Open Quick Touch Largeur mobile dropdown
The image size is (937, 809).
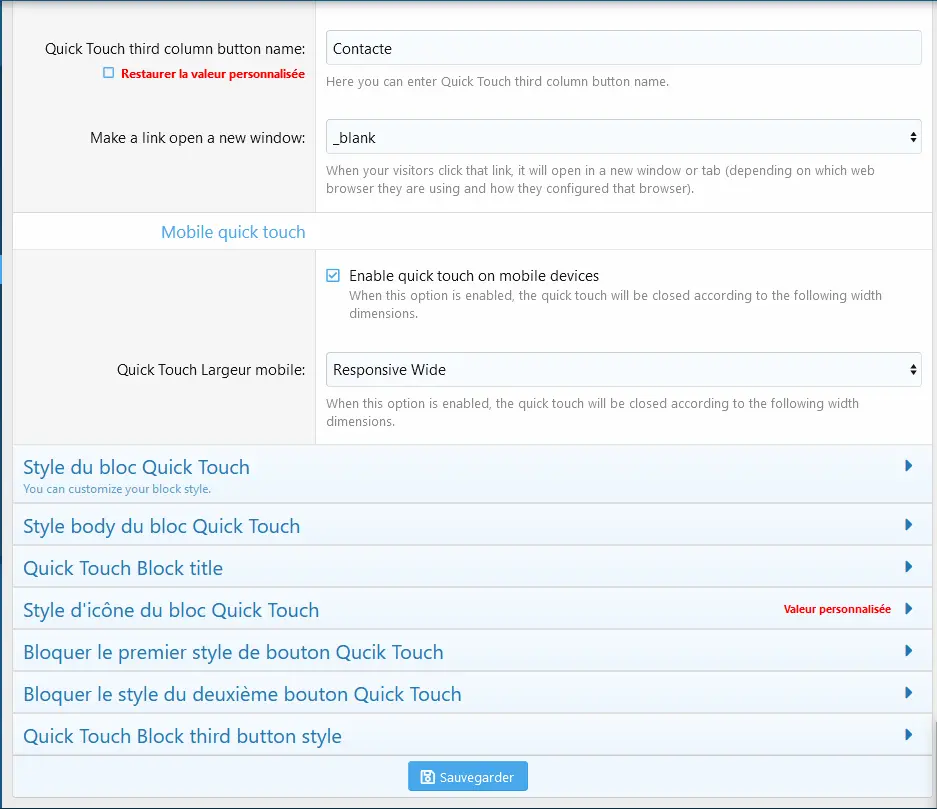point(623,370)
